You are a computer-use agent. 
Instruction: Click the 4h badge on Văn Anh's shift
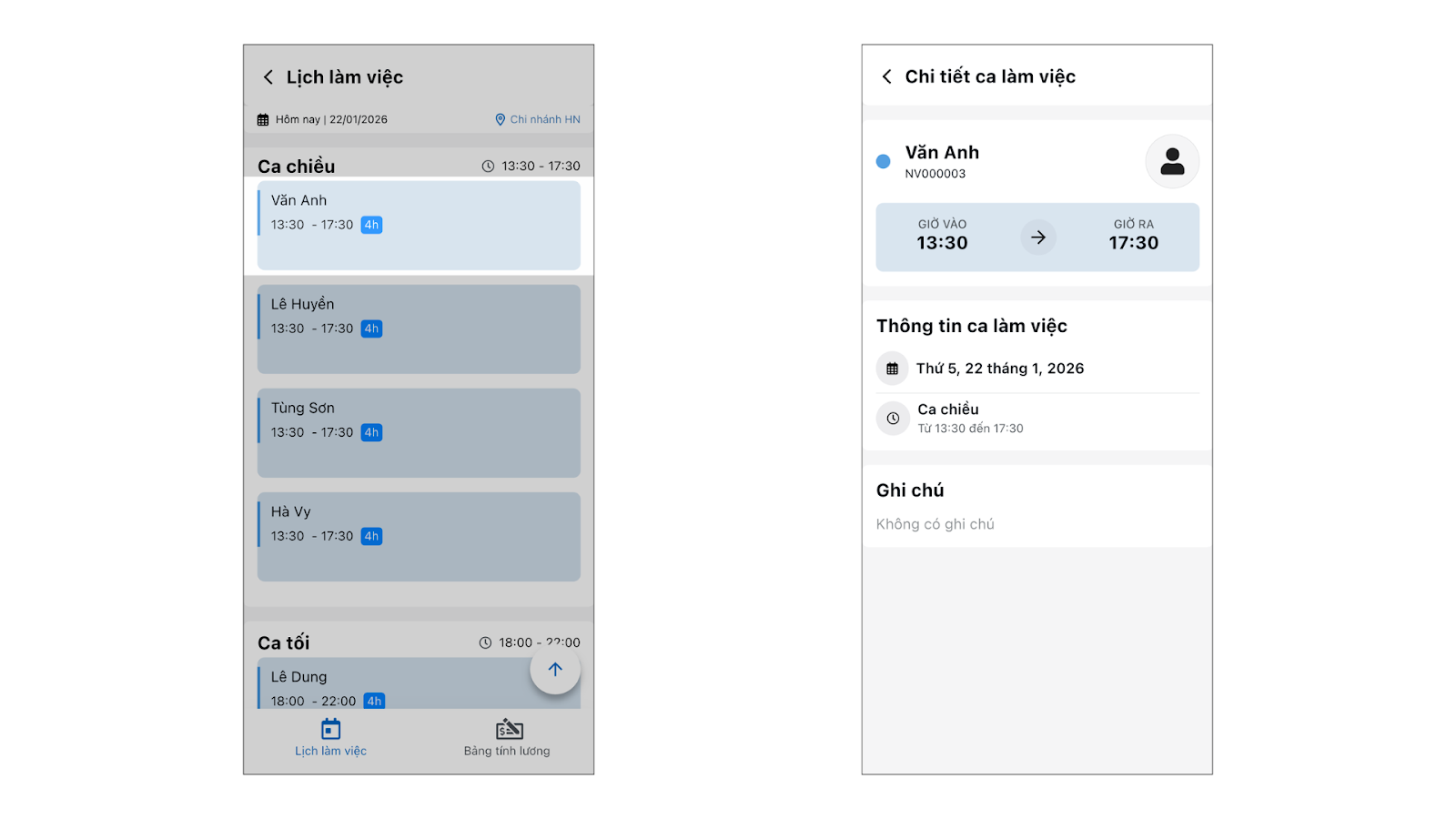pyautogui.click(x=371, y=225)
